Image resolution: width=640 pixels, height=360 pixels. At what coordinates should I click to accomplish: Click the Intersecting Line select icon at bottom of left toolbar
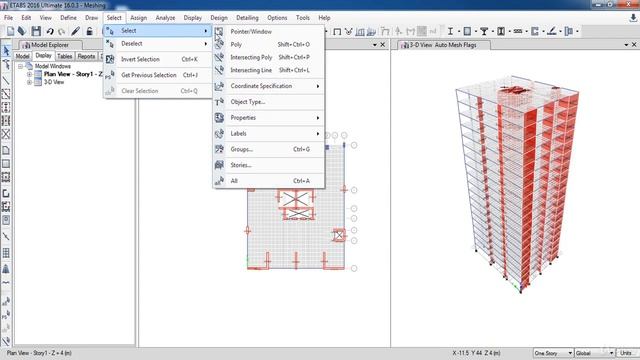pos(6,341)
